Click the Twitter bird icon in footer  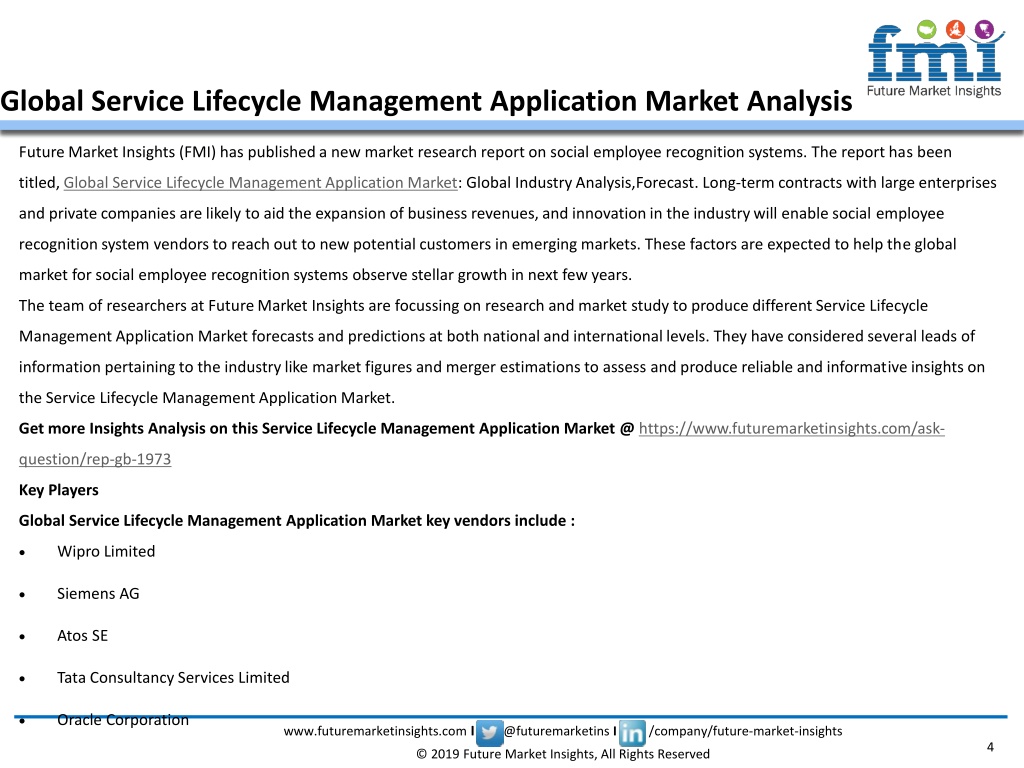[489, 733]
